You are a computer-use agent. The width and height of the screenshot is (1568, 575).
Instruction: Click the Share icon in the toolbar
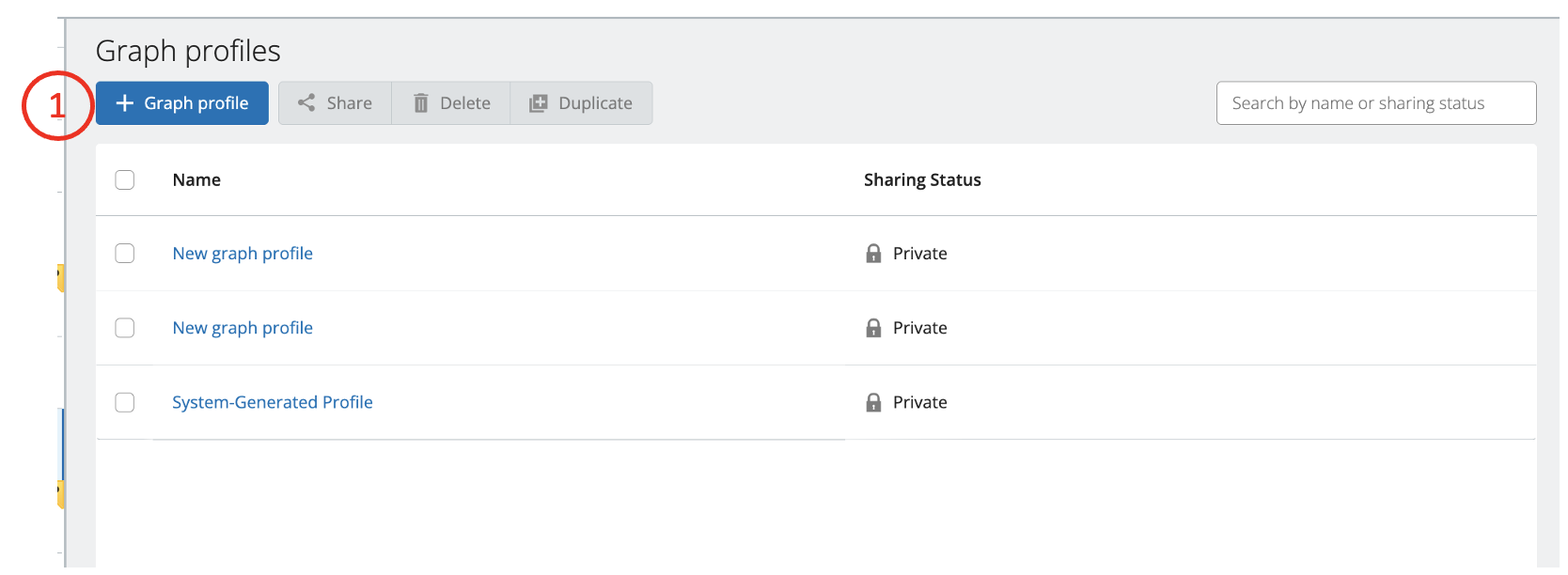(x=306, y=103)
